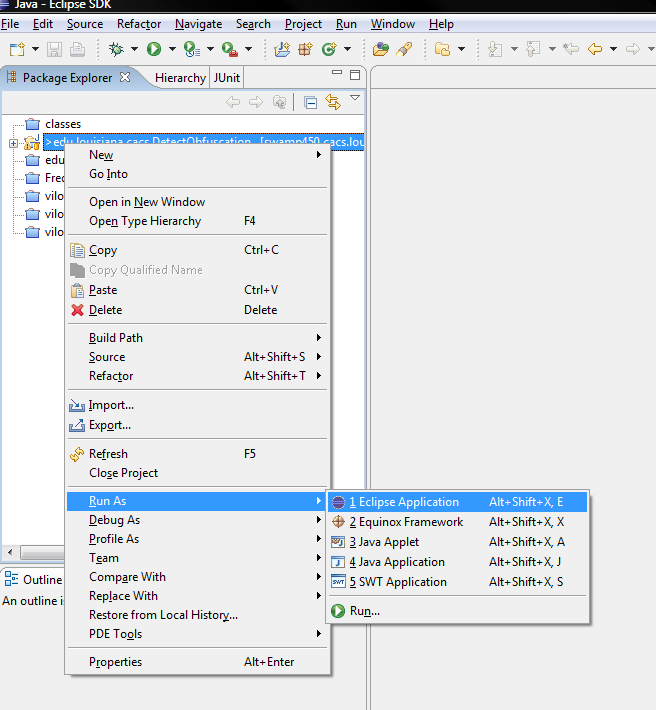Viewport: 656px width, 710px height.
Task: Click Package Explorer forward arrow
Action: coord(256,102)
